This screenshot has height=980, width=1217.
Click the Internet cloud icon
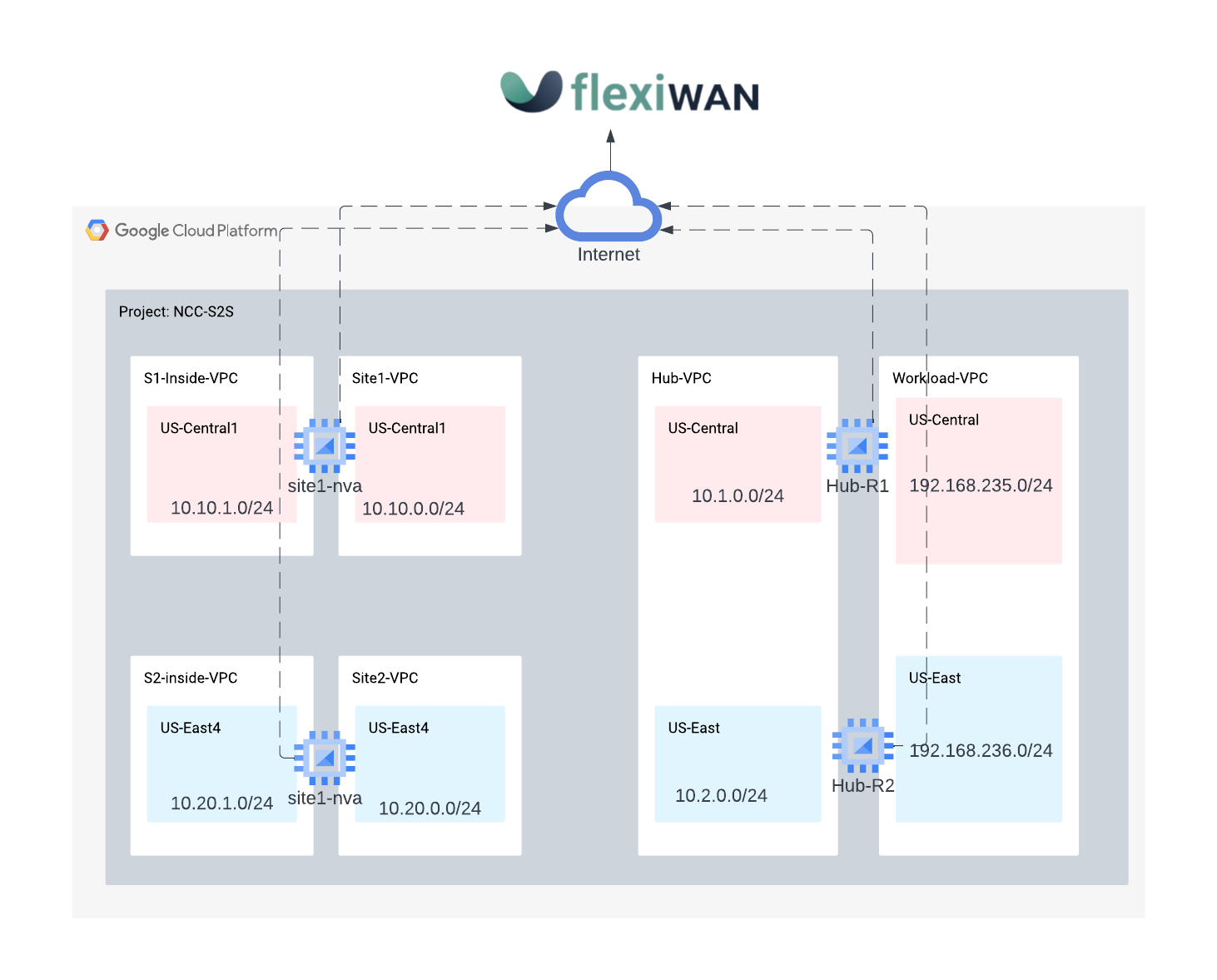point(608,208)
